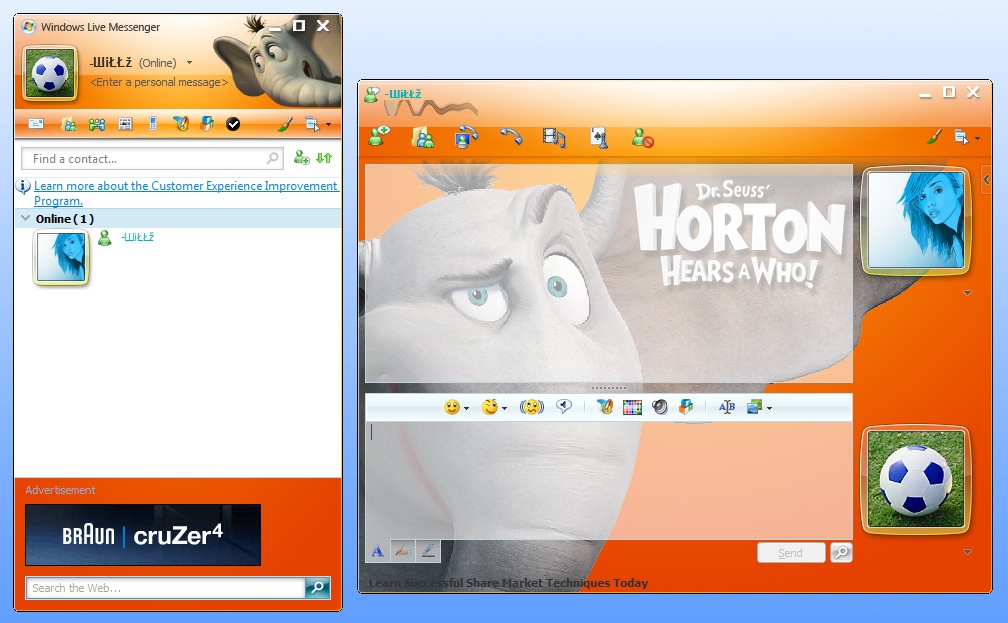Viewport: 1008px width, 623px height.
Task: Click the Send button
Action: tap(791, 553)
